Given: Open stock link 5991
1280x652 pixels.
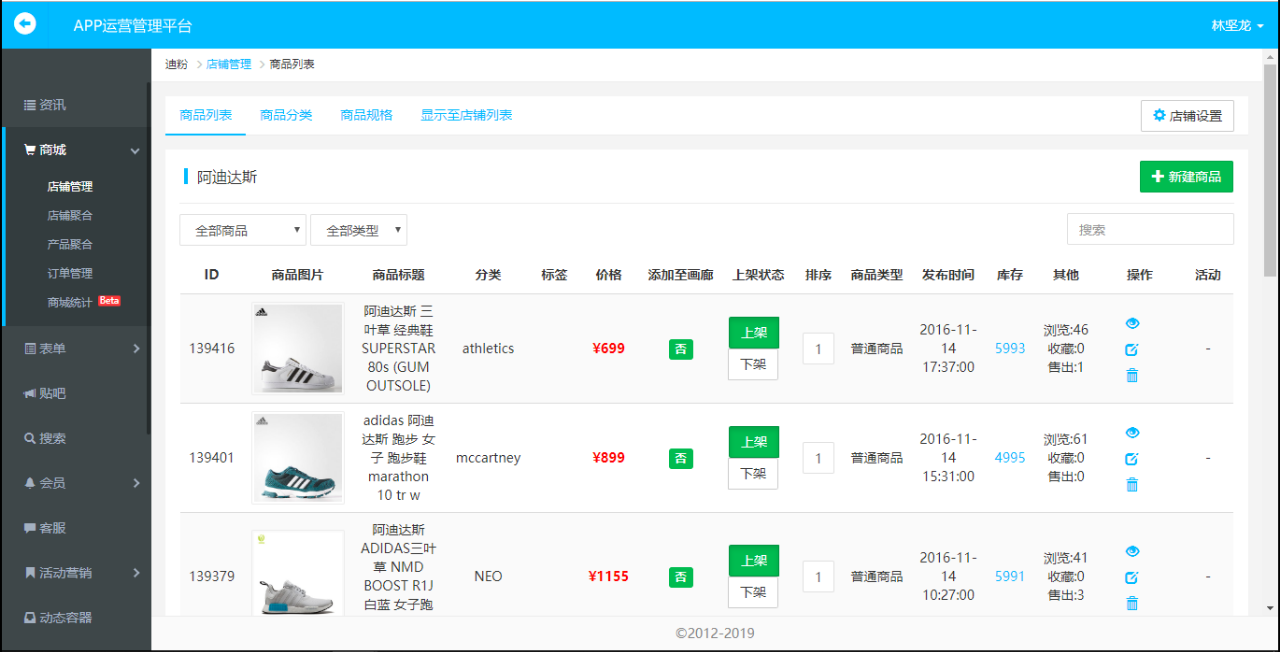Looking at the screenshot, I should (1010, 576).
